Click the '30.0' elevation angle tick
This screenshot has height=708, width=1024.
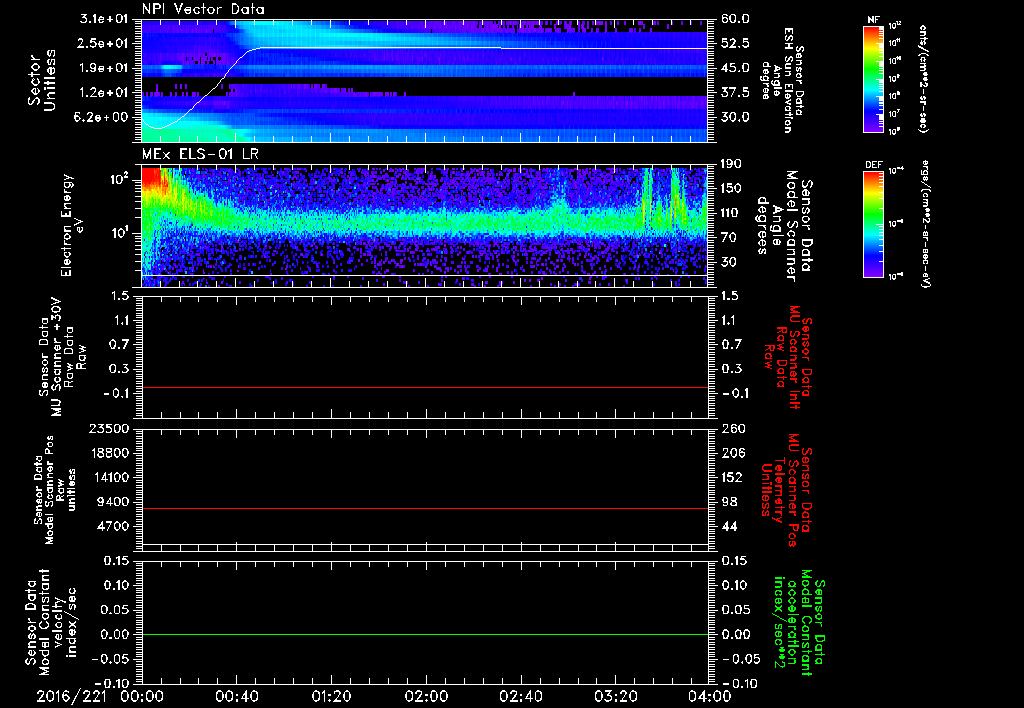click(735, 117)
